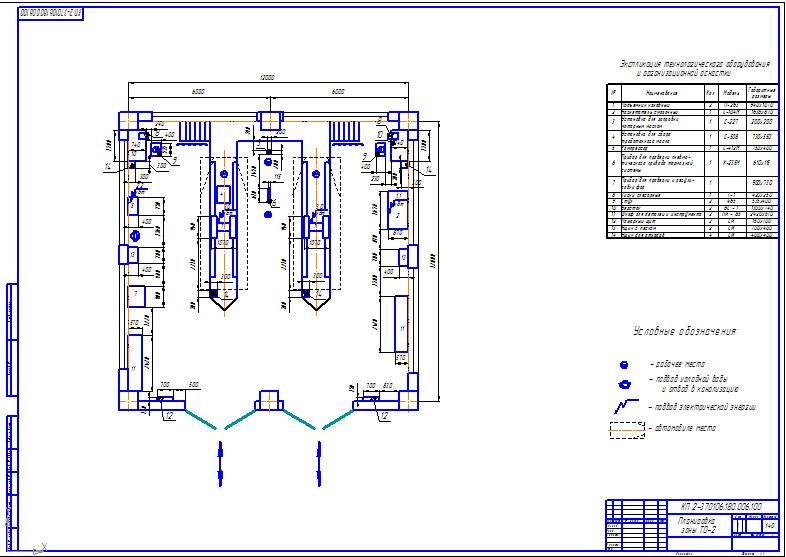Click the top center wall column
786x557 pixels.
pyautogui.click(x=270, y=119)
